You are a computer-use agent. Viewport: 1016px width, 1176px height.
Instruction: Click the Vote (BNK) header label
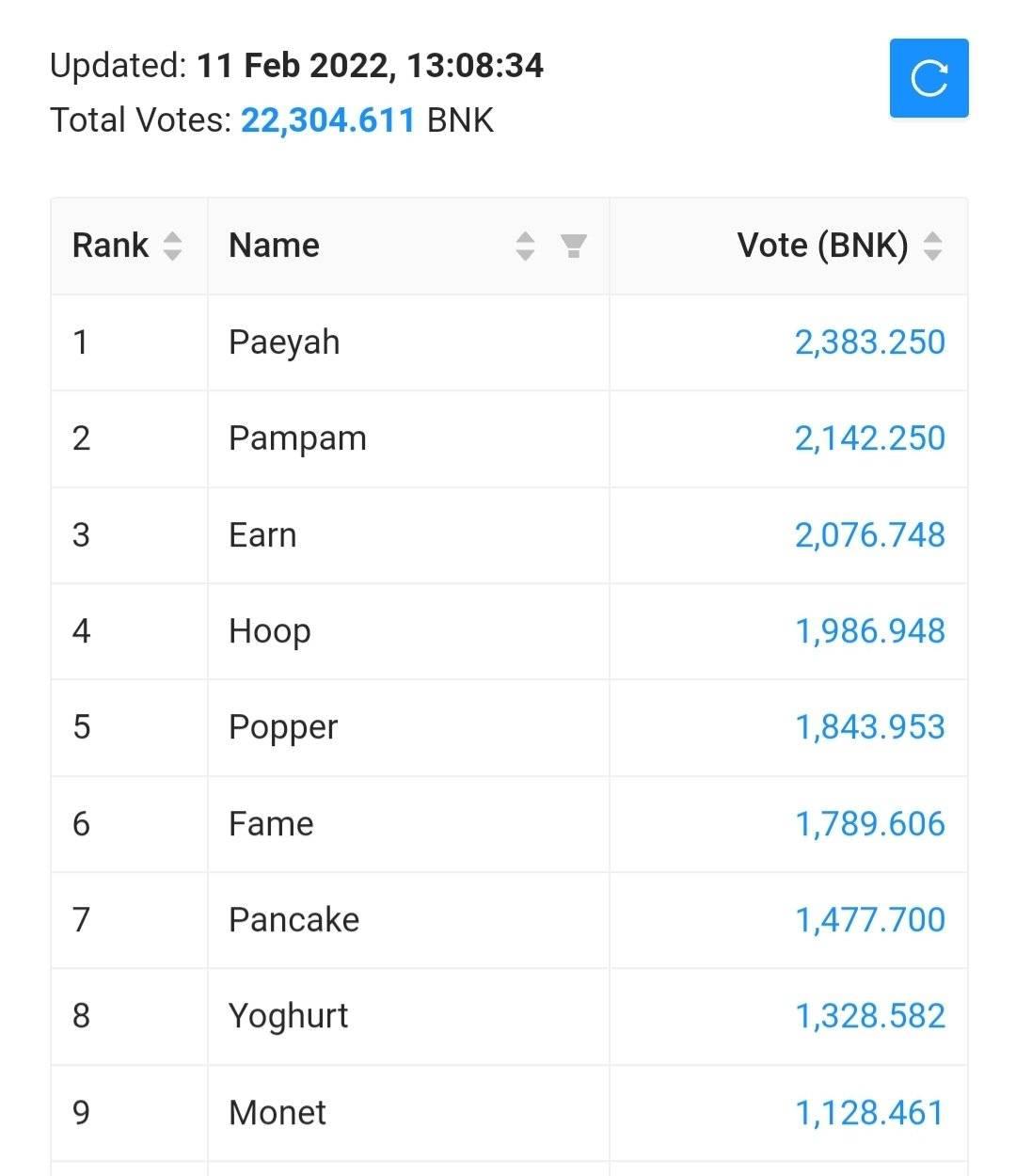[822, 246]
